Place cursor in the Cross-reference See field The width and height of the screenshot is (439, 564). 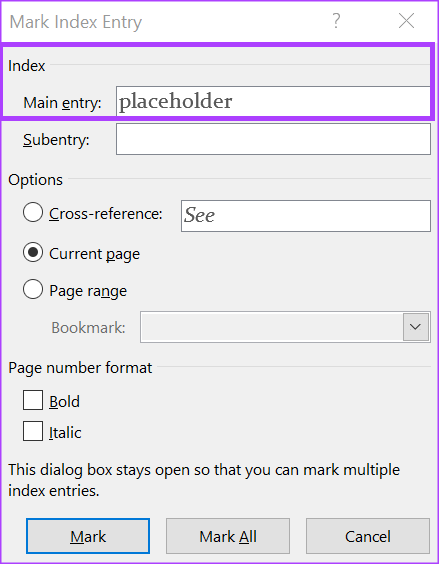pyautogui.click(x=306, y=216)
